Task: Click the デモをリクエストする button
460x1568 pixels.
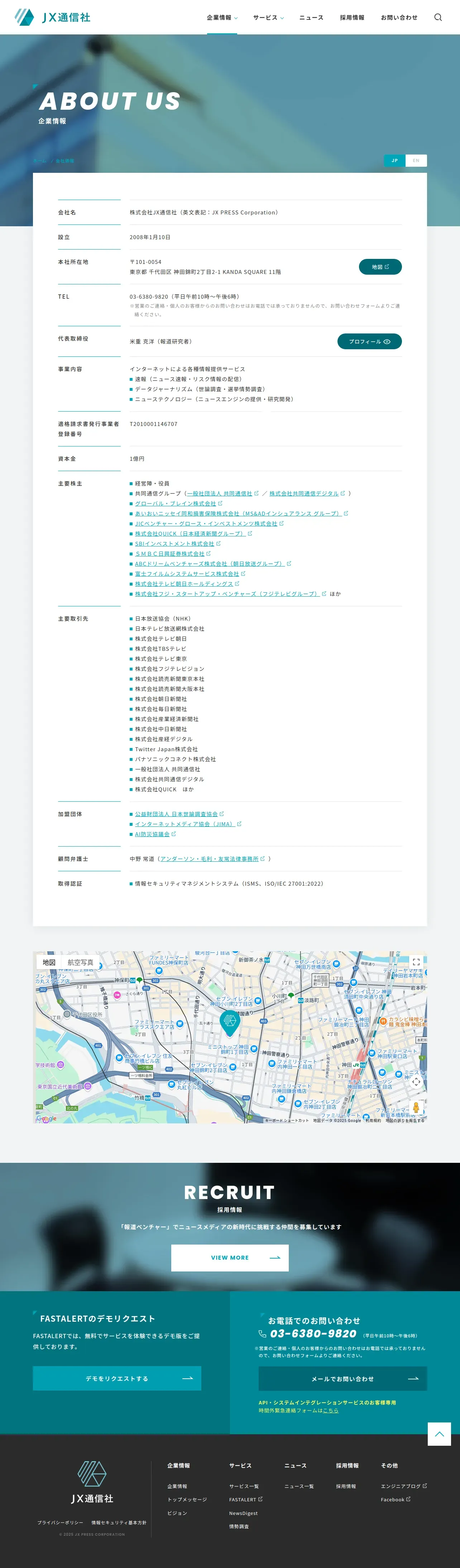Action: pyautogui.click(x=117, y=1378)
